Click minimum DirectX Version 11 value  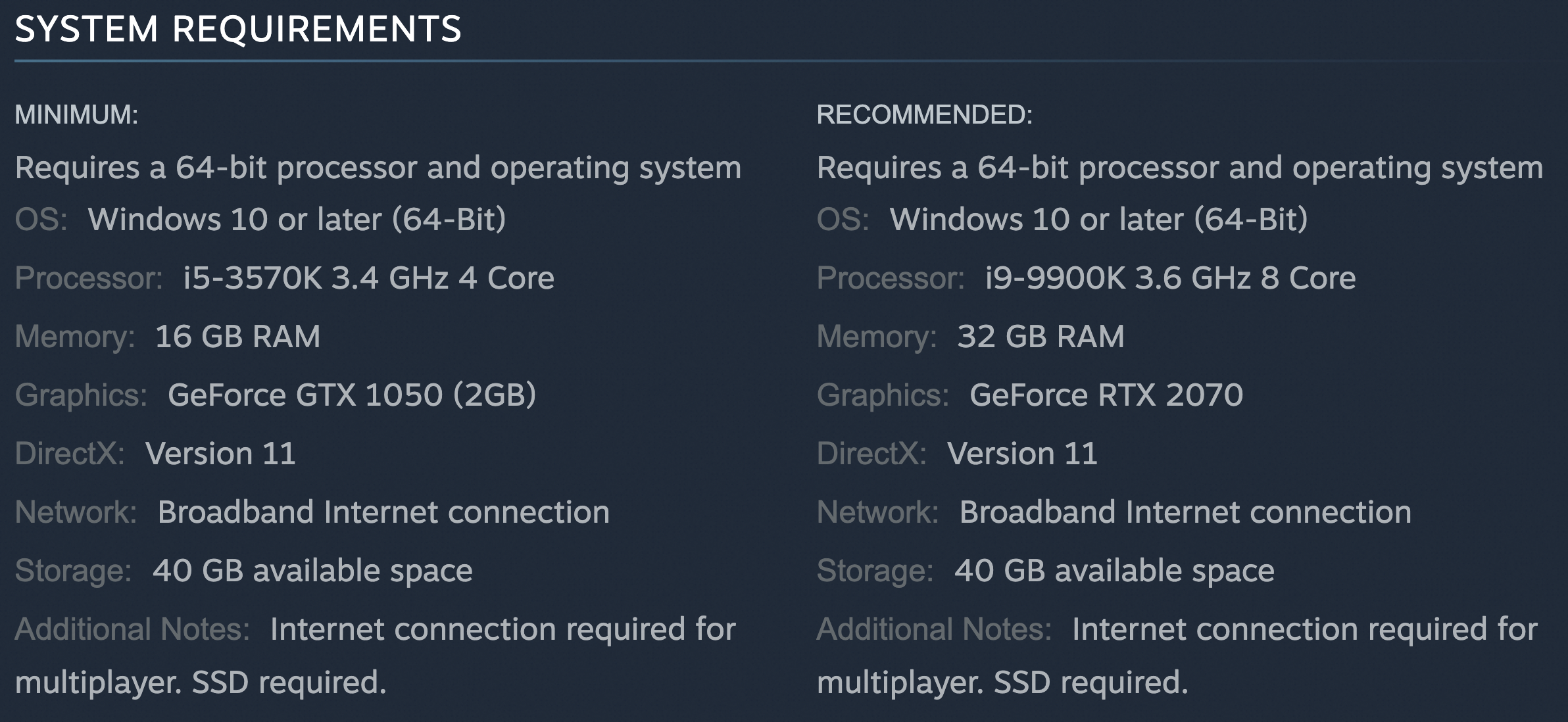[x=220, y=453]
